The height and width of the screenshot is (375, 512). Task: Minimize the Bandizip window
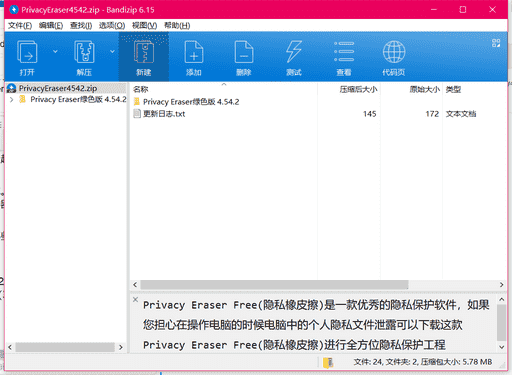(434, 10)
